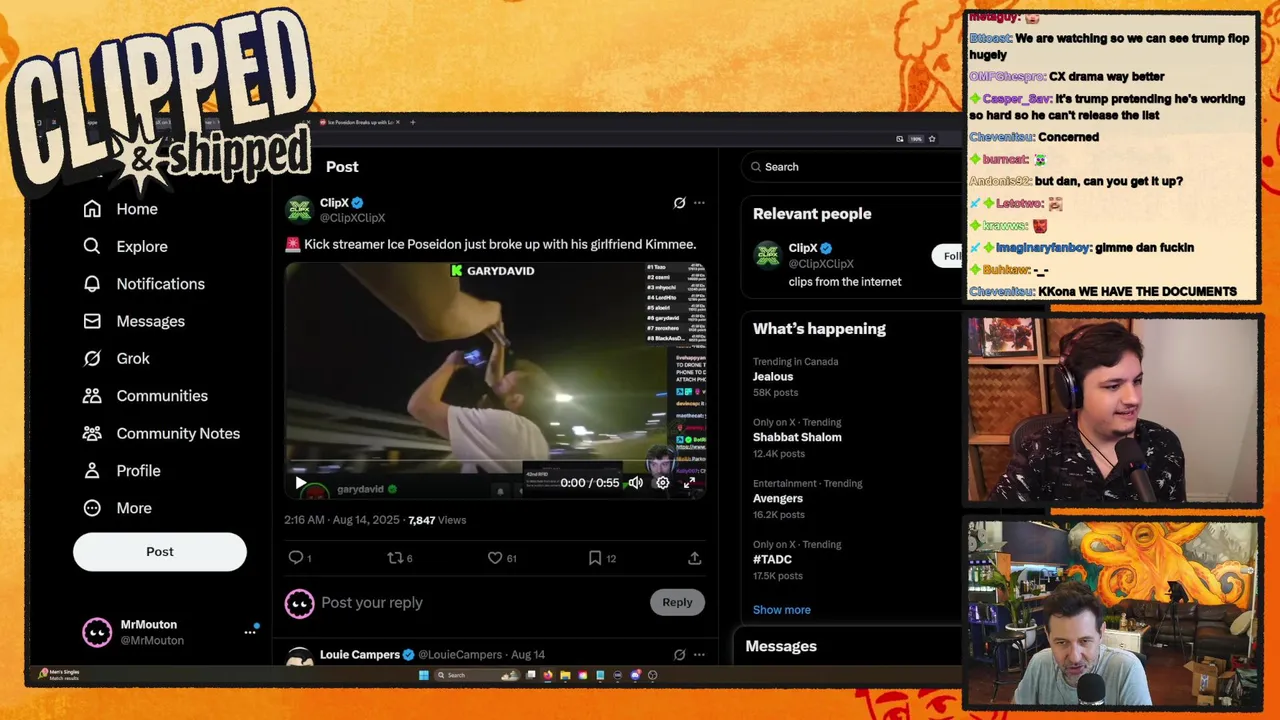
Task: Click the GARYDAVID label in video
Action: (492, 271)
